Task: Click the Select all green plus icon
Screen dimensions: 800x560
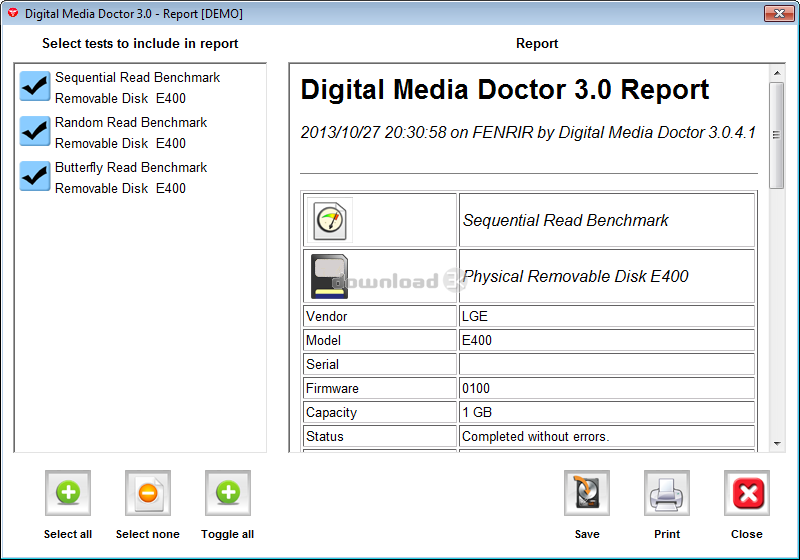Action: point(68,493)
